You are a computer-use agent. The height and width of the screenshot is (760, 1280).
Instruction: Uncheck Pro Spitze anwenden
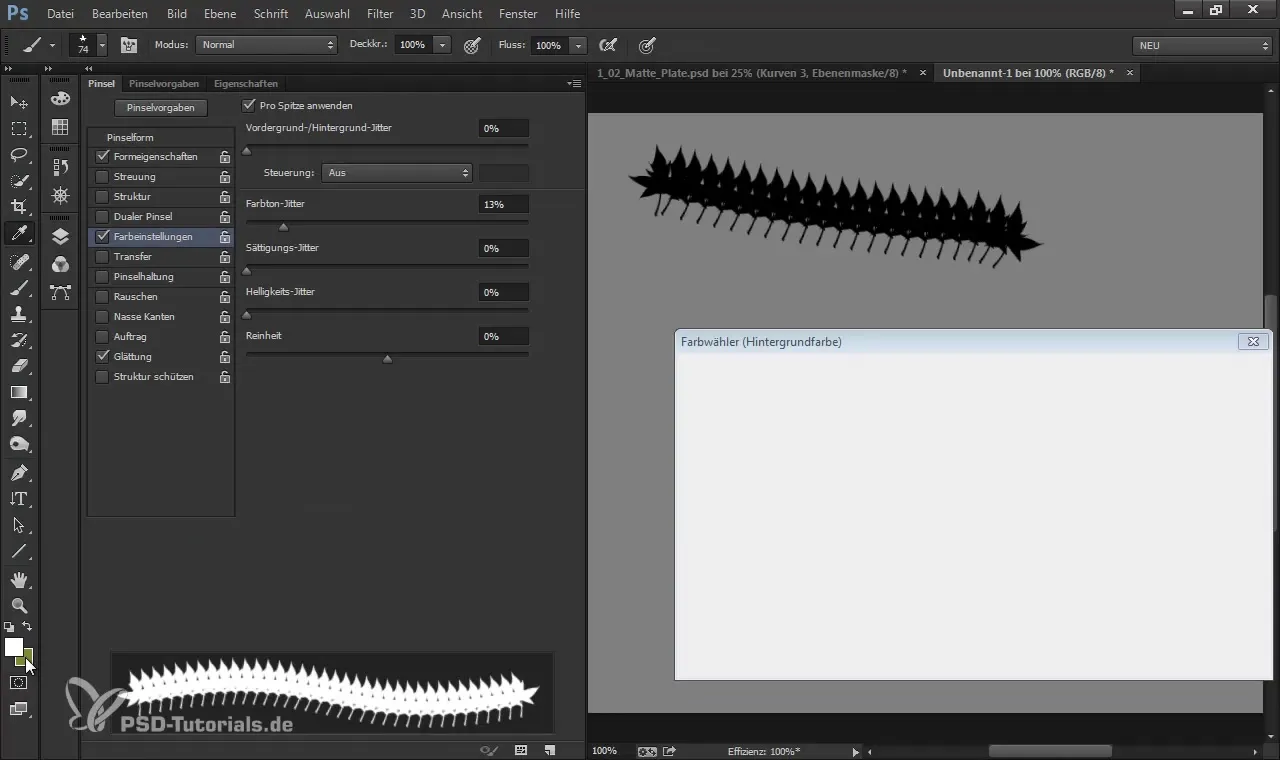[x=249, y=105]
